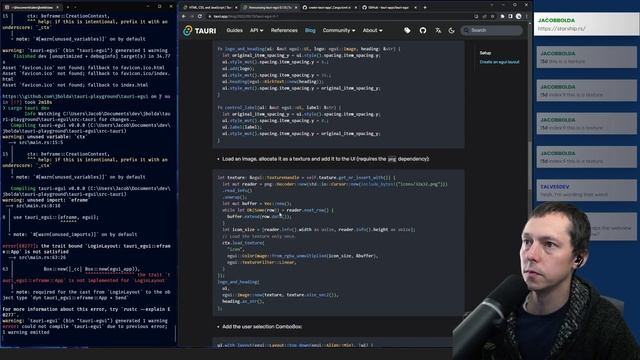Image resolution: width=640 pixels, height=360 pixels.
Task: Expand the API dropdown in site navigation
Action: (x=256, y=30)
